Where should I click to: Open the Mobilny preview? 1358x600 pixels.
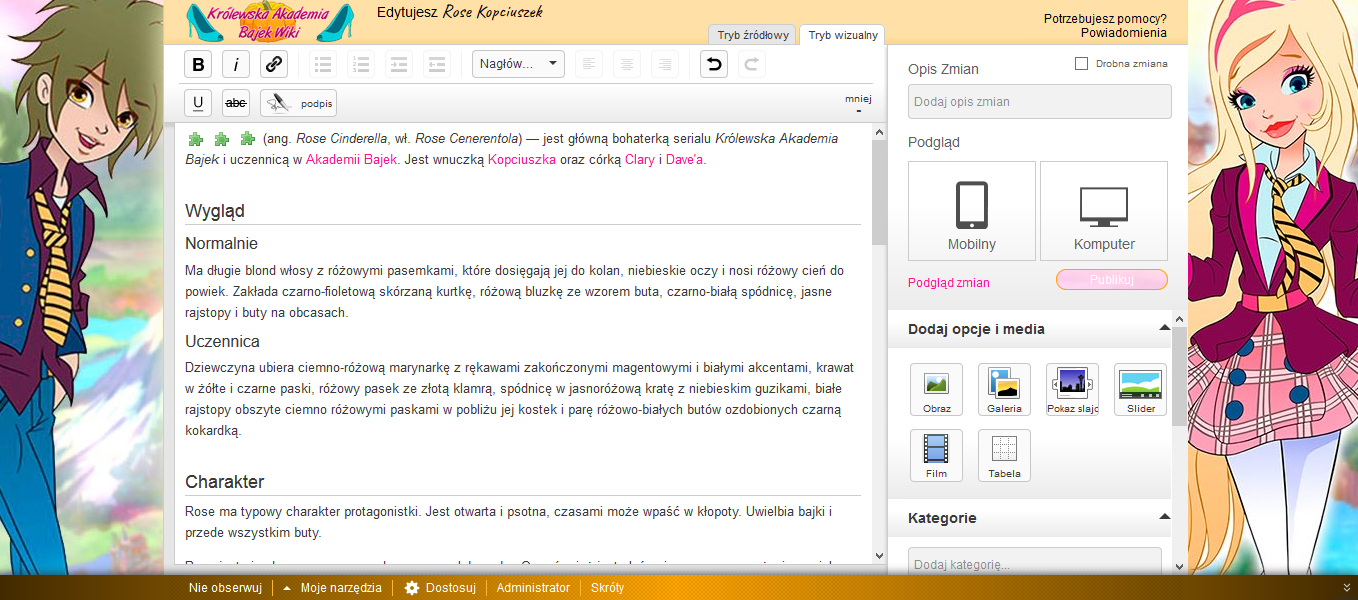[x=972, y=211]
